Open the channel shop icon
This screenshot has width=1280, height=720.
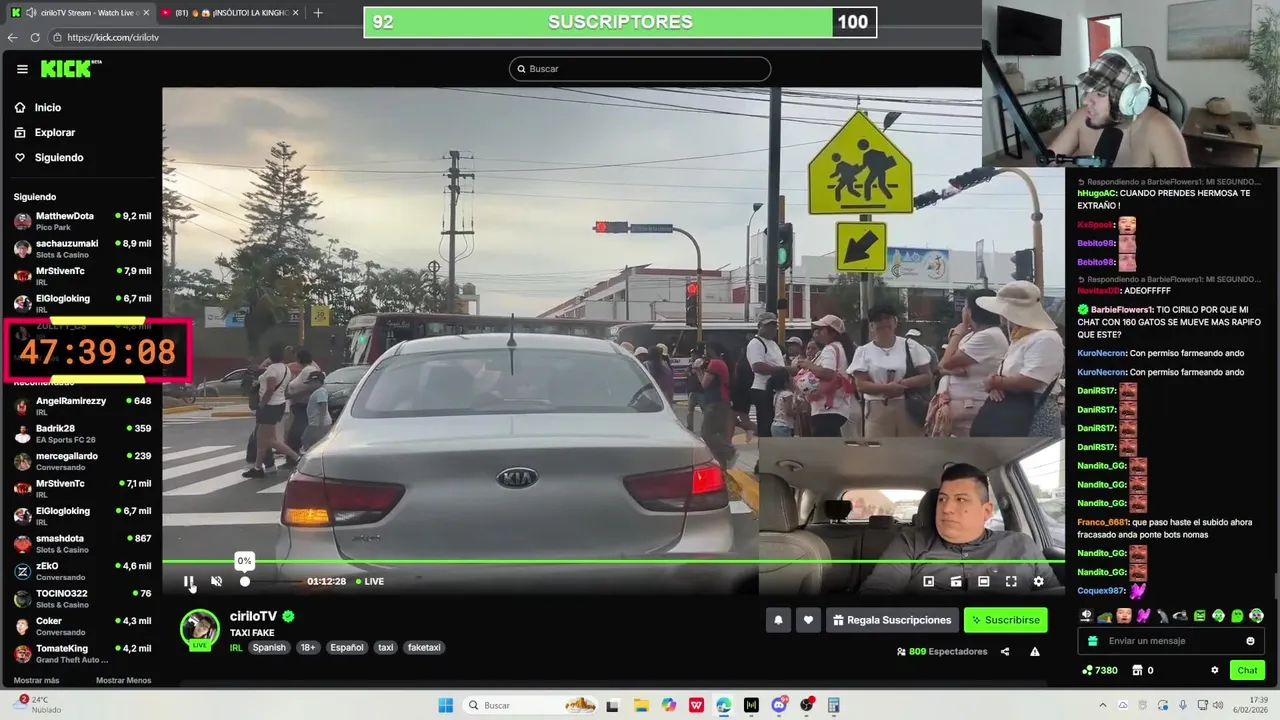tap(1137, 670)
